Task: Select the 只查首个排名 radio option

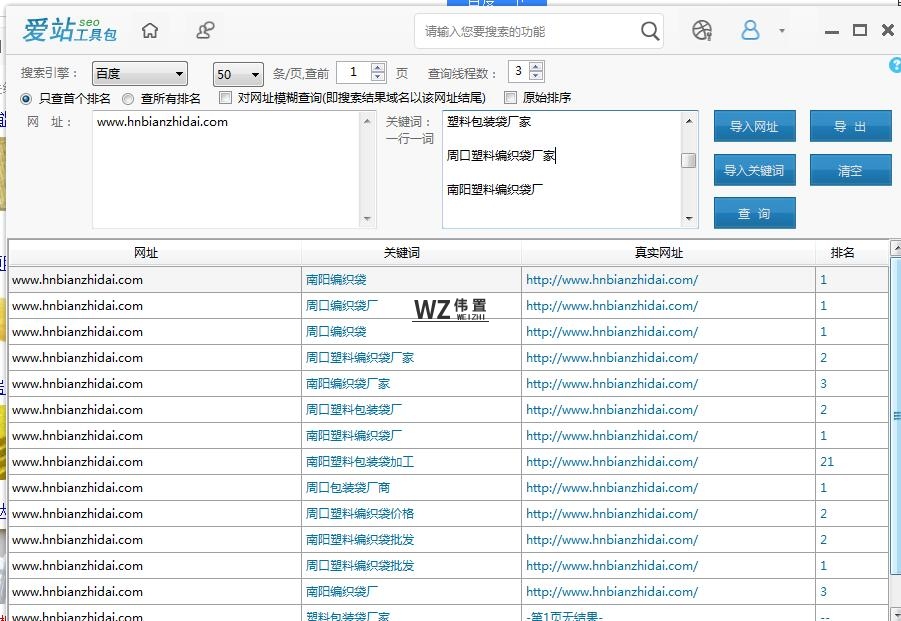Action: [x=27, y=98]
